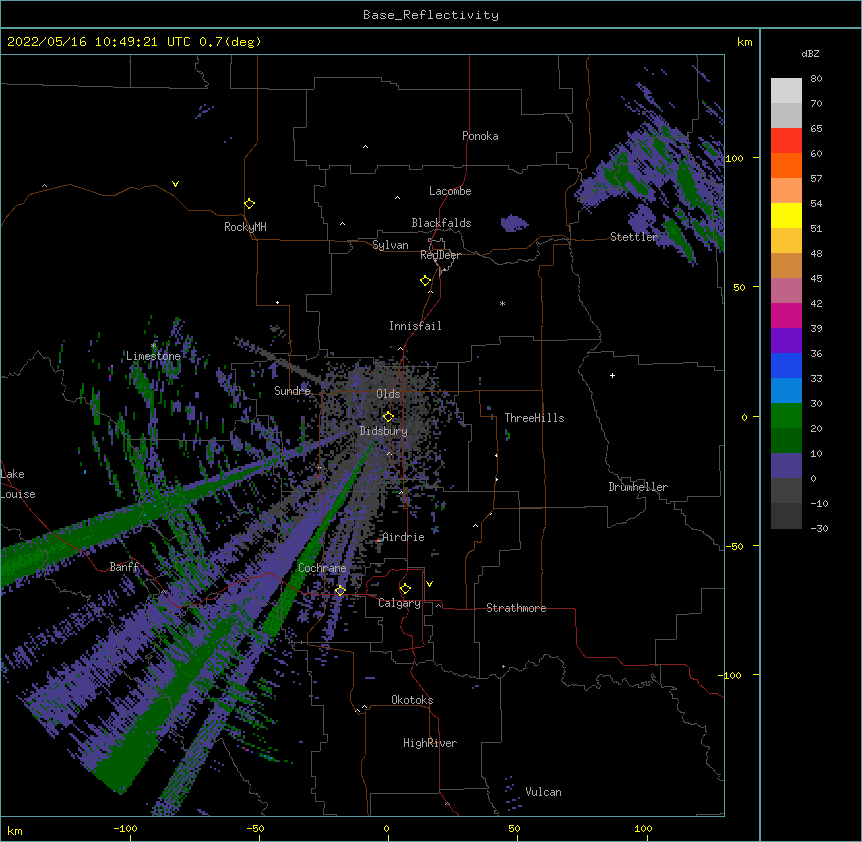Click the Didsbury town label
The height and width of the screenshot is (842, 862).
coord(384,431)
